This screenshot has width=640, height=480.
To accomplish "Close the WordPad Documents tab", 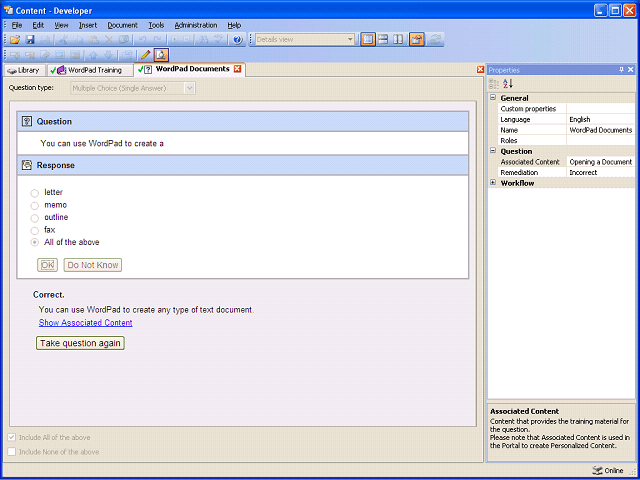I will (237, 69).
